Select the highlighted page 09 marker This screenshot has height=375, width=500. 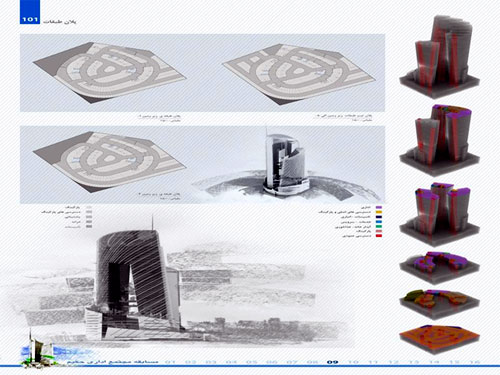pyautogui.click(x=332, y=362)
